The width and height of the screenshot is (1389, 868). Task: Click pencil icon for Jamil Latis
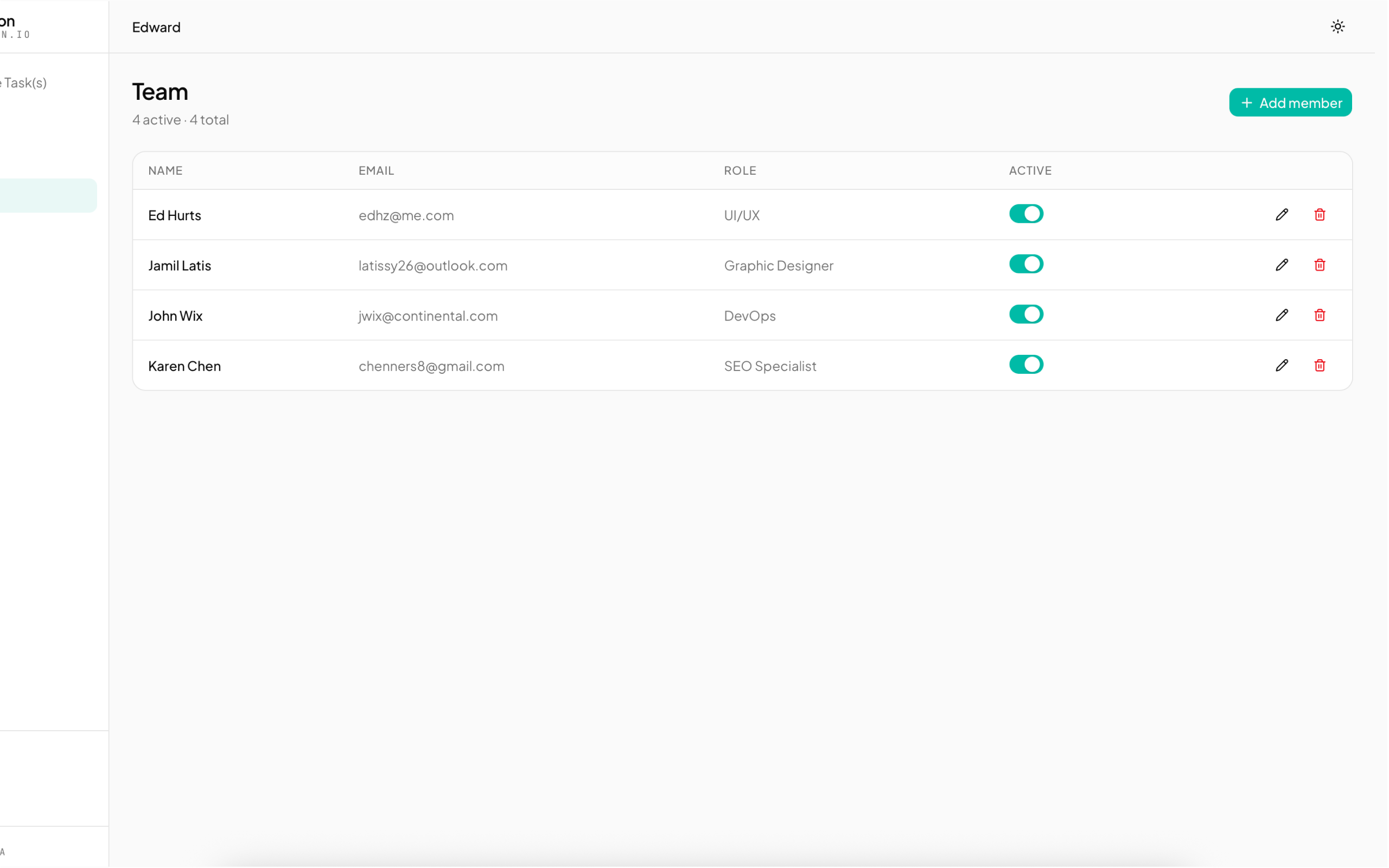click(1282, 265)
